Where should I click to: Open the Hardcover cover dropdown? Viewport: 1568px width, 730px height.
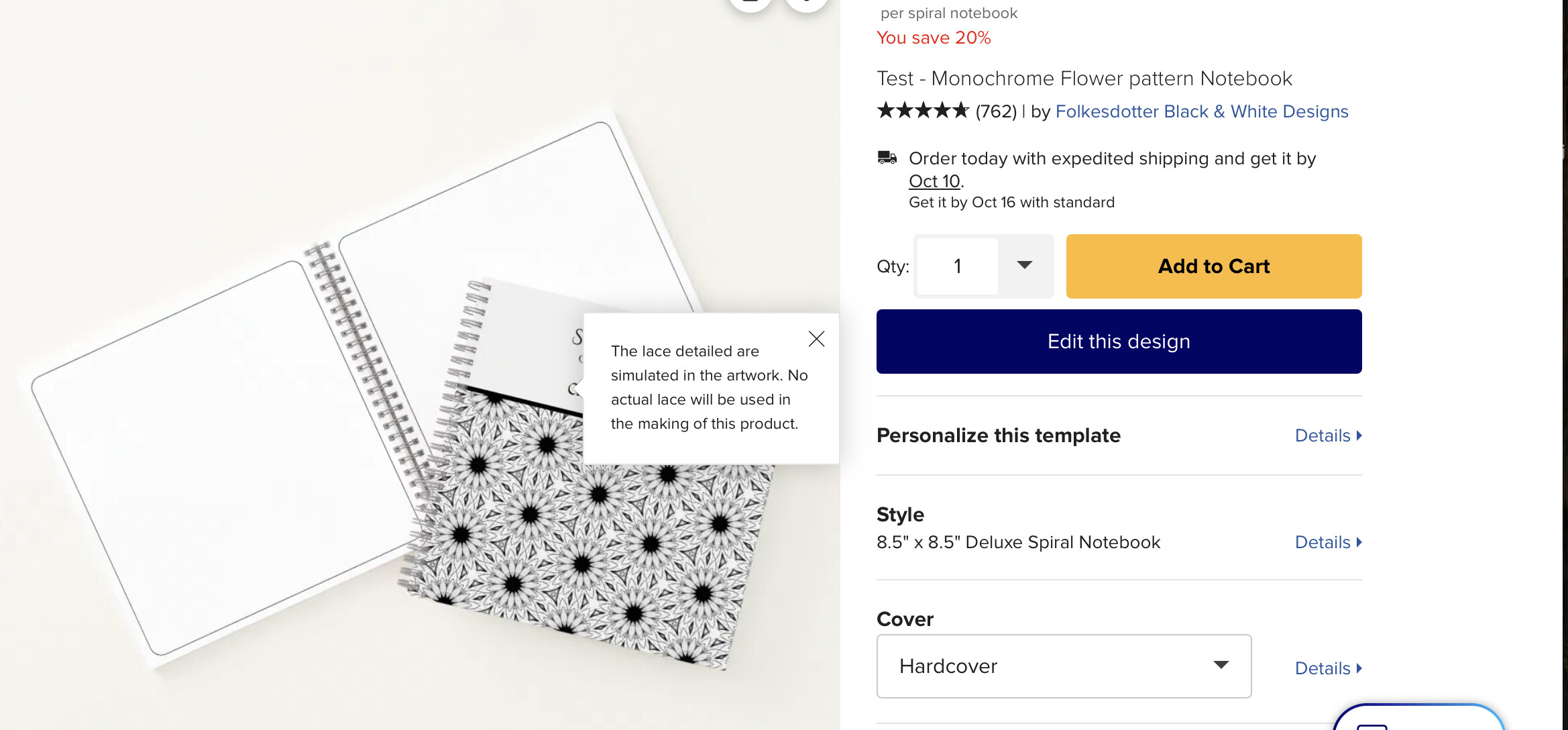tap(1064, 666)
